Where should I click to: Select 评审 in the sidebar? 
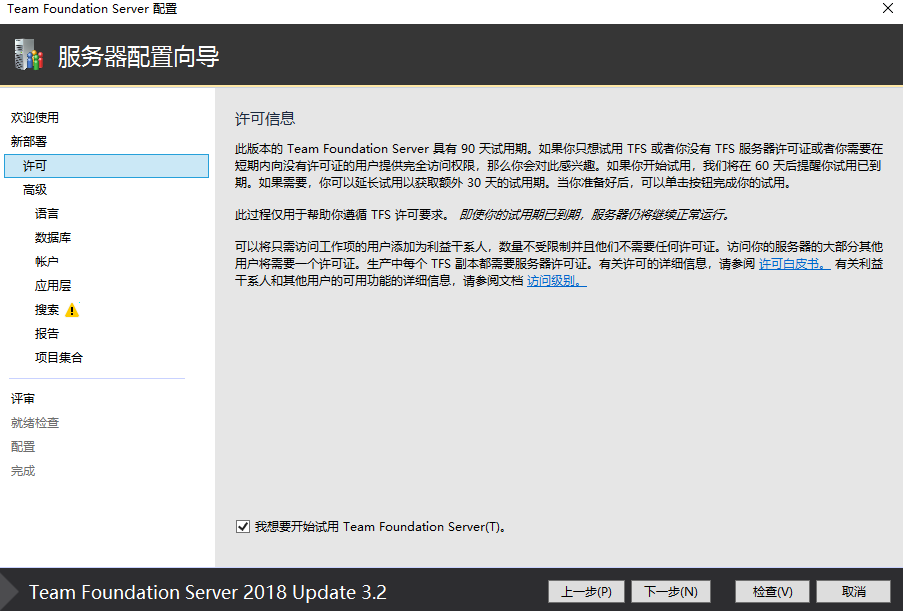(x=22, y=399)
